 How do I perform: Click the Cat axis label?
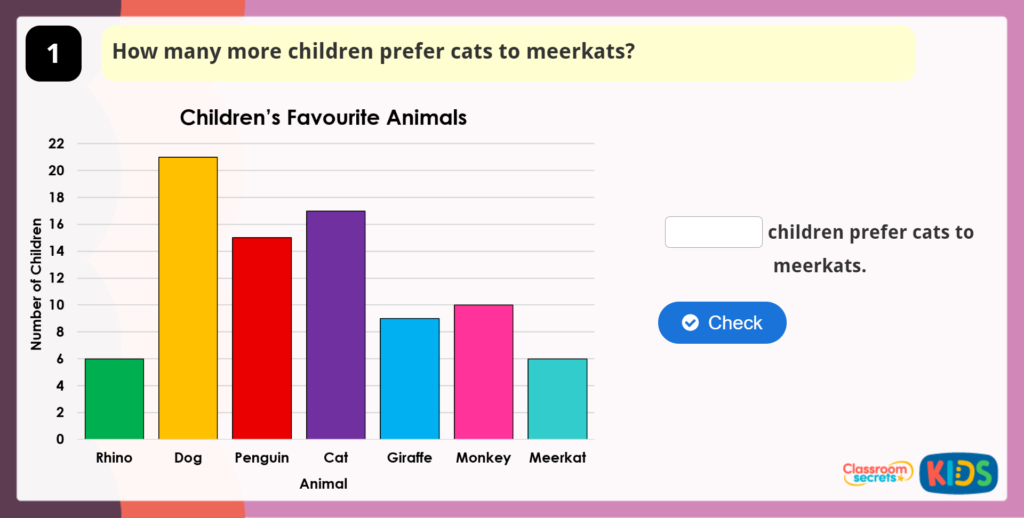pos(336,458)
